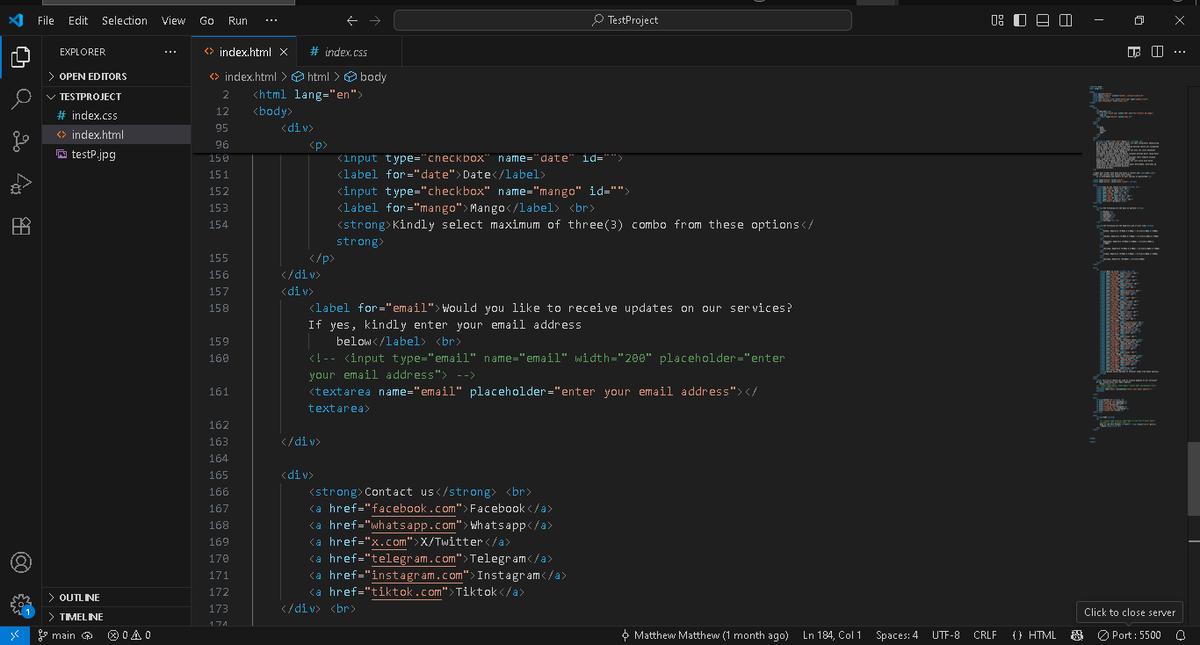The width and height of the screenshot is (1200, 645).
Task: Click the main branch indicator
Action: 56,635
